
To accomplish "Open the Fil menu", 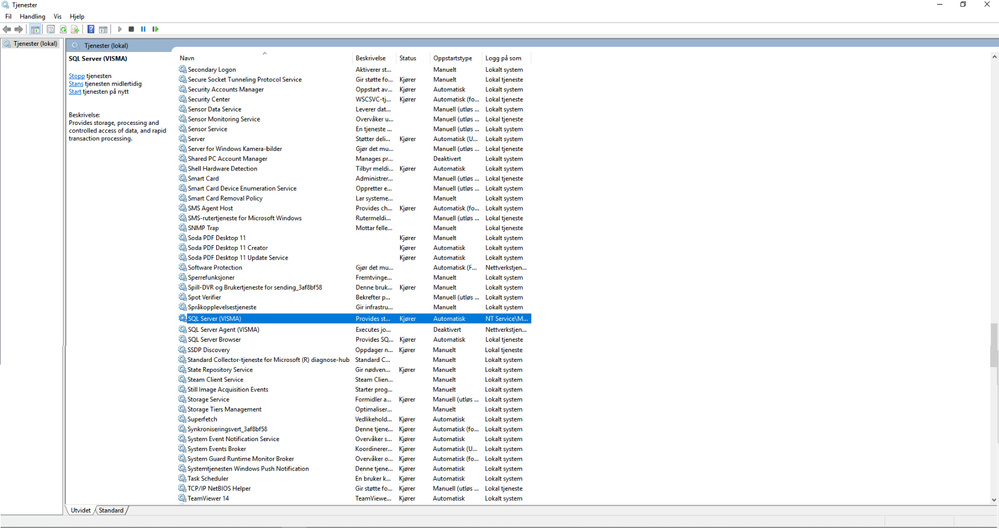I will pos(8,17).
